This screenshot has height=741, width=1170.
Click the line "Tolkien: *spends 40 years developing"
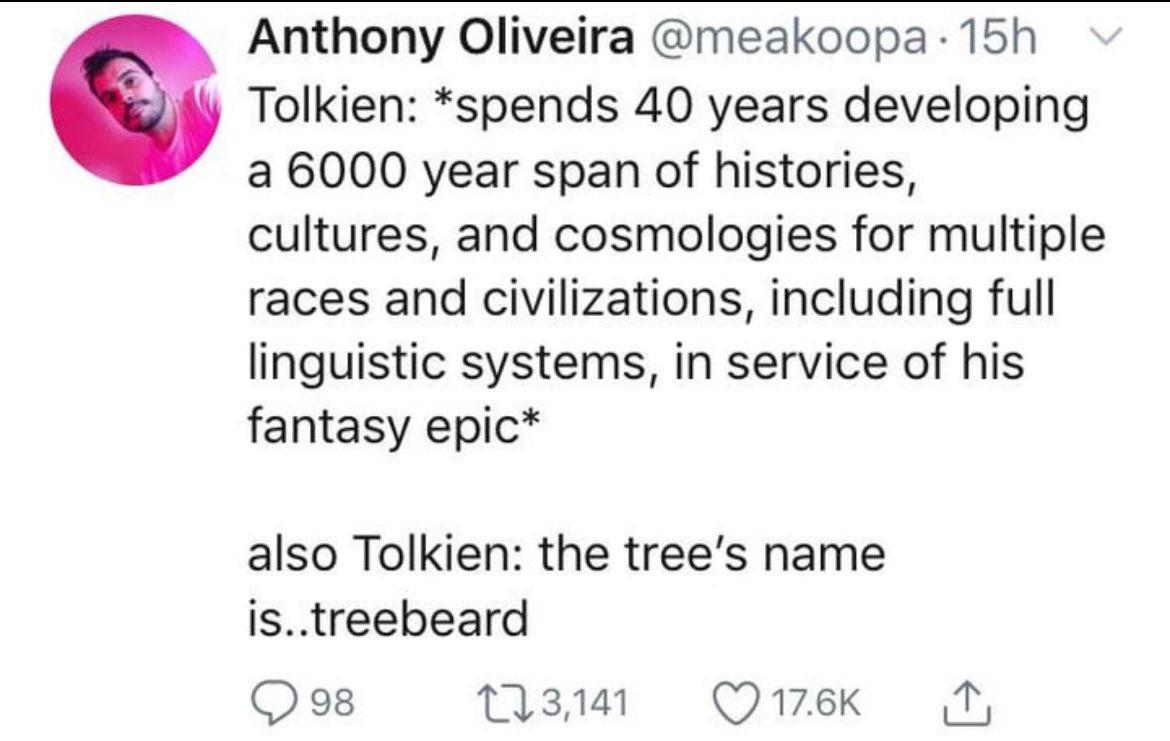point(666,105)
